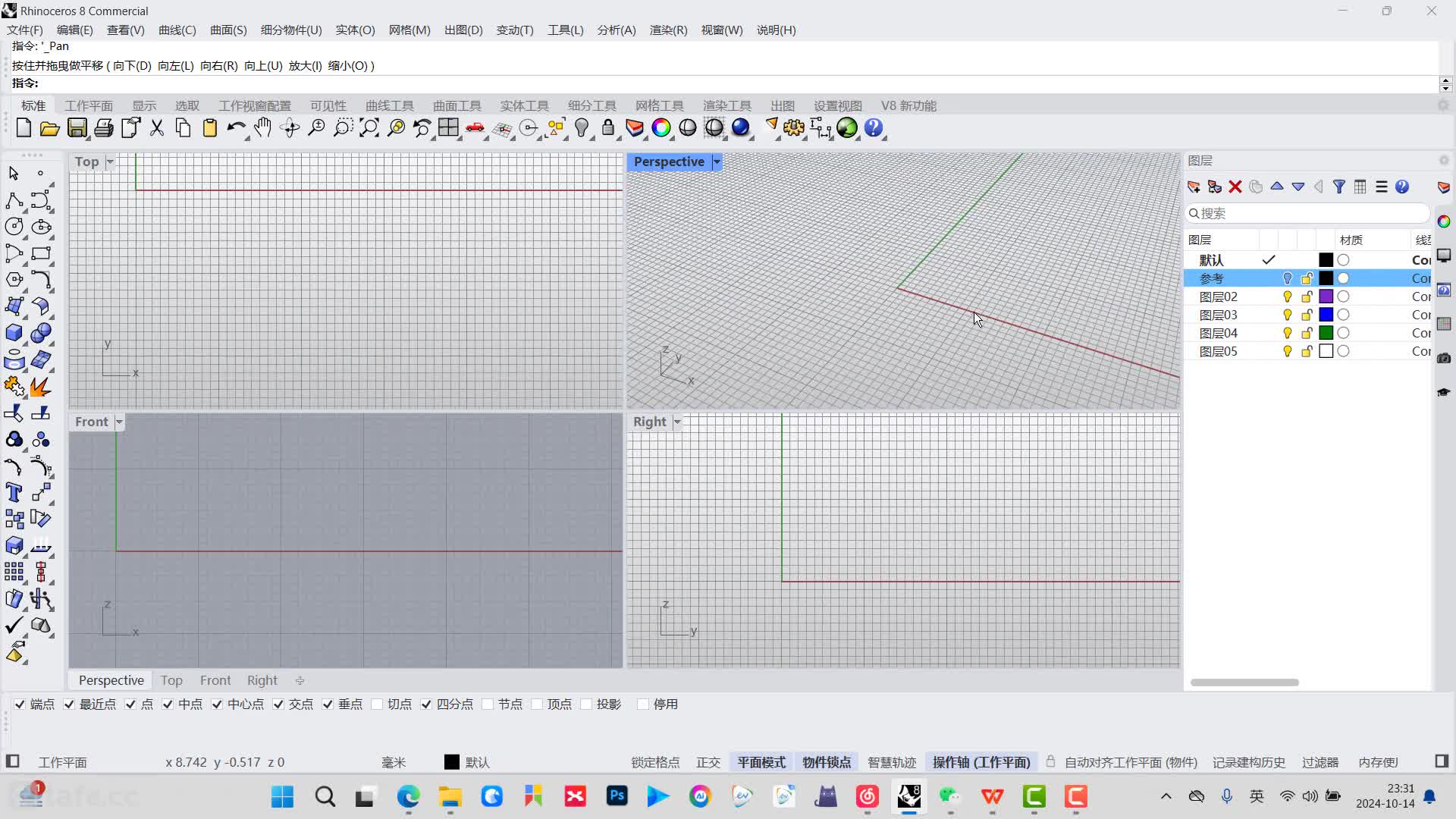Screen dimensions: 1456x819
Task: Open the Help question mark toolbar icon
Action: pyautogui.click(x=874, y=128)
